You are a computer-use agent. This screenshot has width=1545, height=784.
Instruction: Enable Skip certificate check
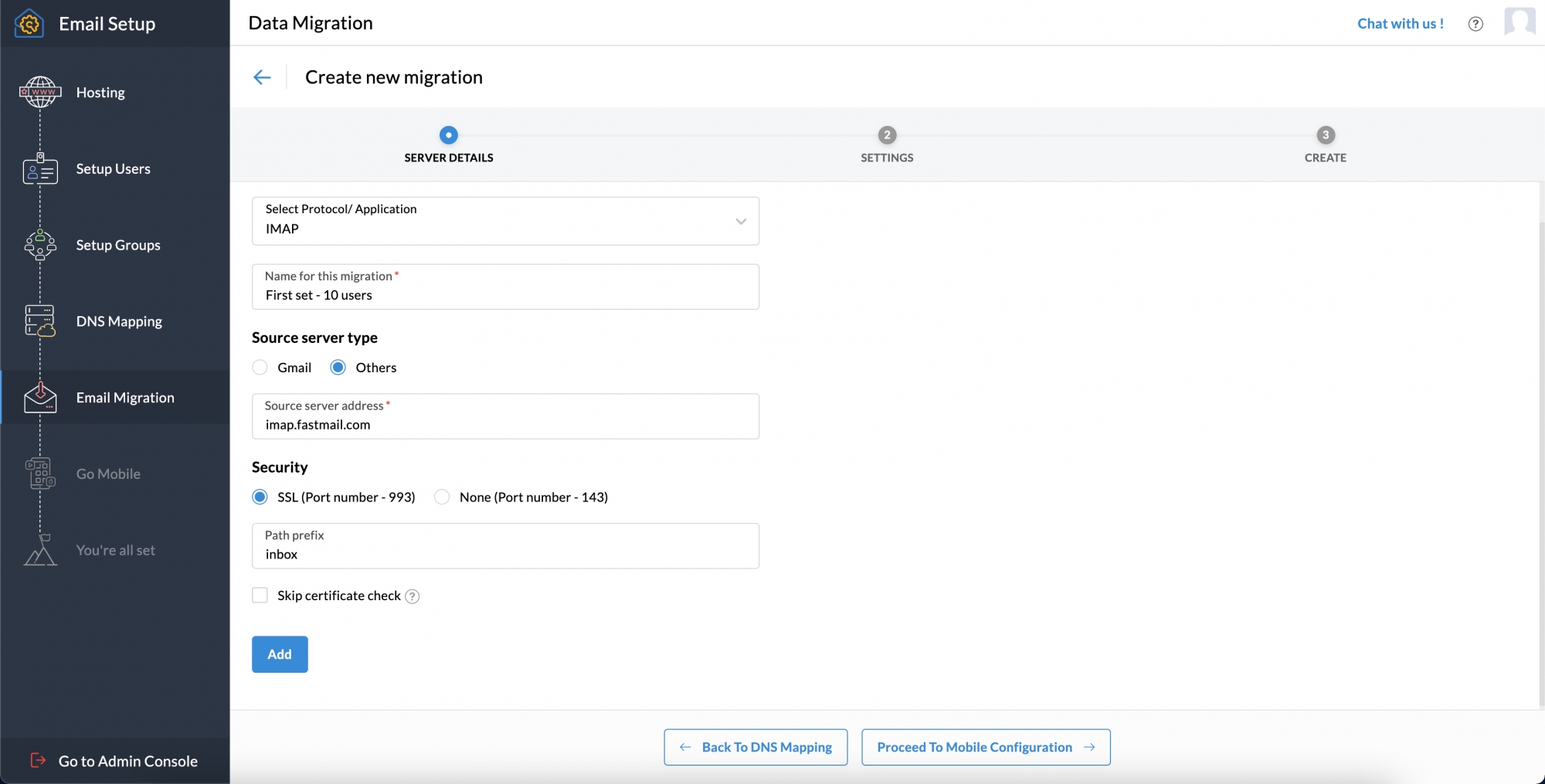pos(260,595)
